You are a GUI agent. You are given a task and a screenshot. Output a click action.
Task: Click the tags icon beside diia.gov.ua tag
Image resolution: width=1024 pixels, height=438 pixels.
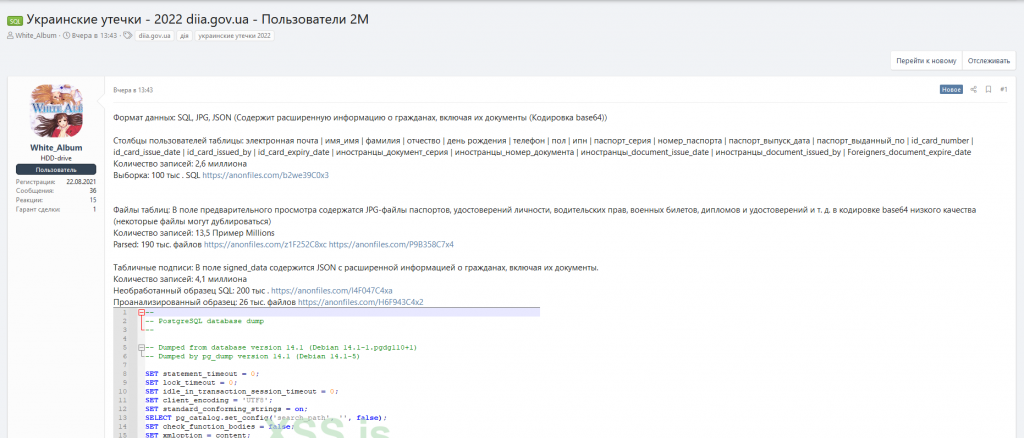click(x=127, y=35)
